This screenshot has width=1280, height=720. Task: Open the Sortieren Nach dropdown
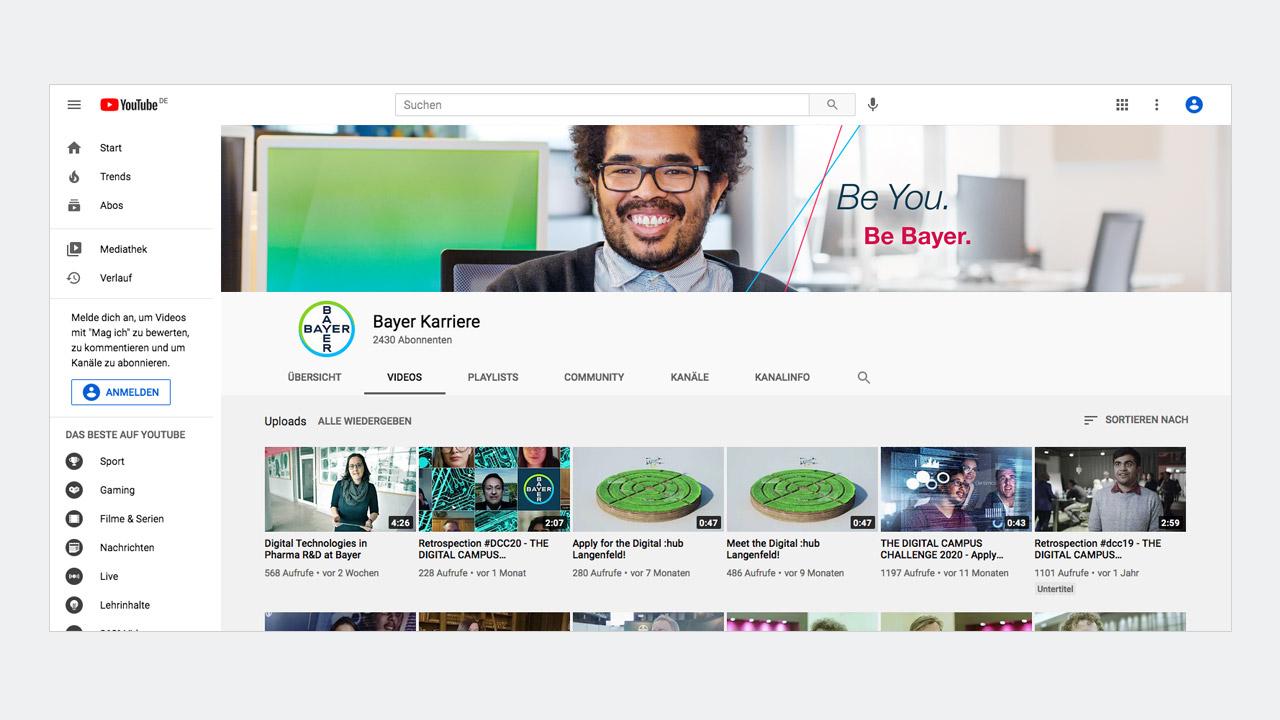pos(1136,420)
